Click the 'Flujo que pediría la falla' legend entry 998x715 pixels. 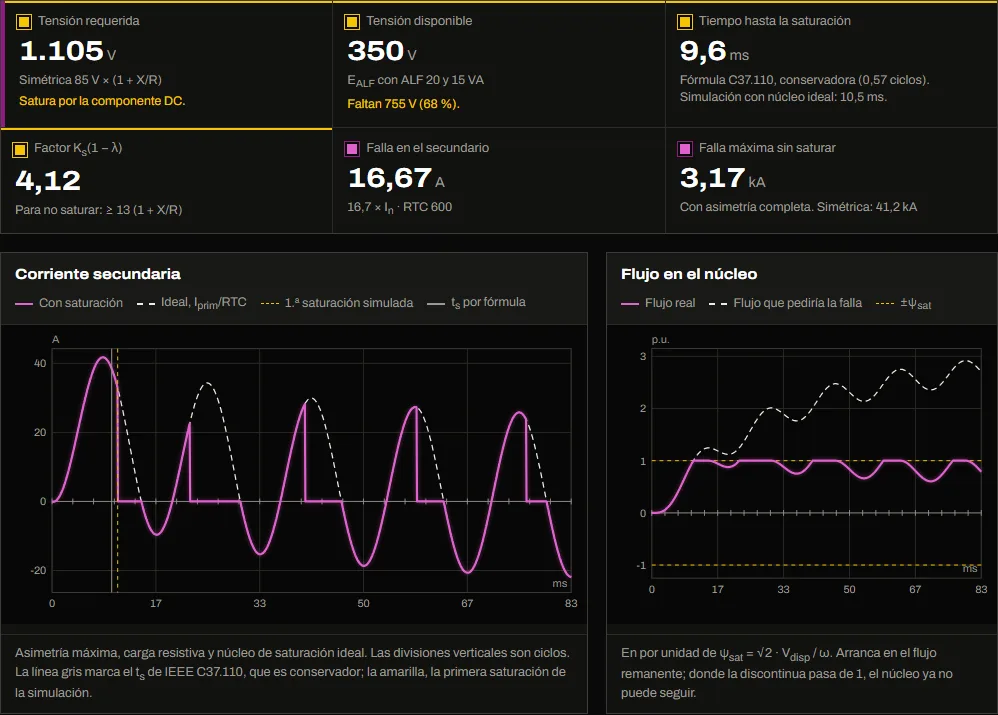tap(785, 303)
